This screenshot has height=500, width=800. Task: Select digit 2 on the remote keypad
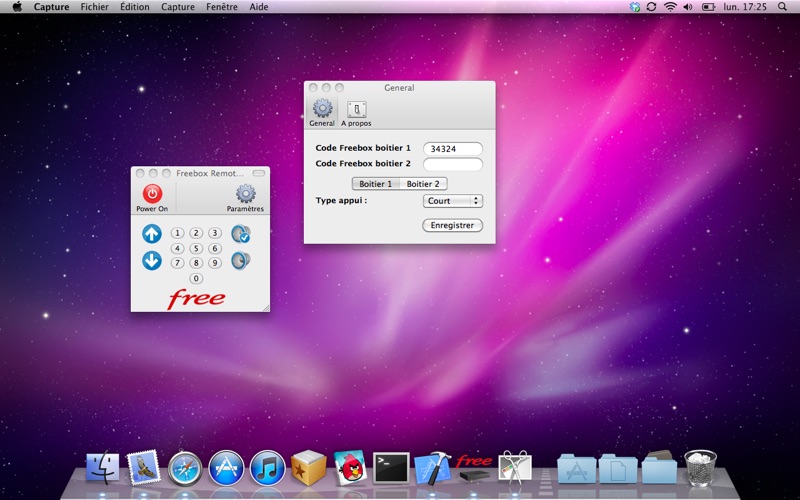196,233
